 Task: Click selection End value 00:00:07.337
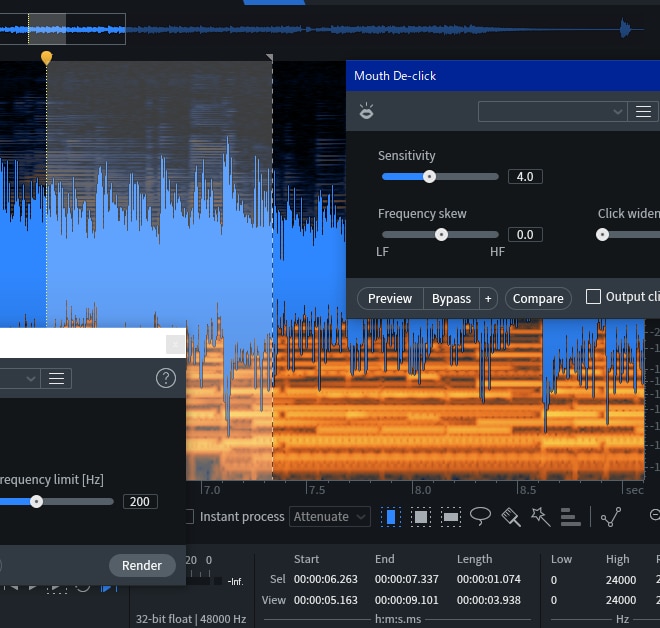point(407,579)
